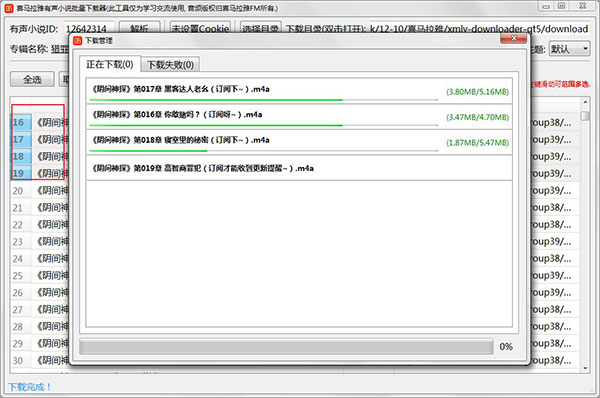Click the download manager dialog app icon
Screen dimensions: 600x398
tap(78, 41)
